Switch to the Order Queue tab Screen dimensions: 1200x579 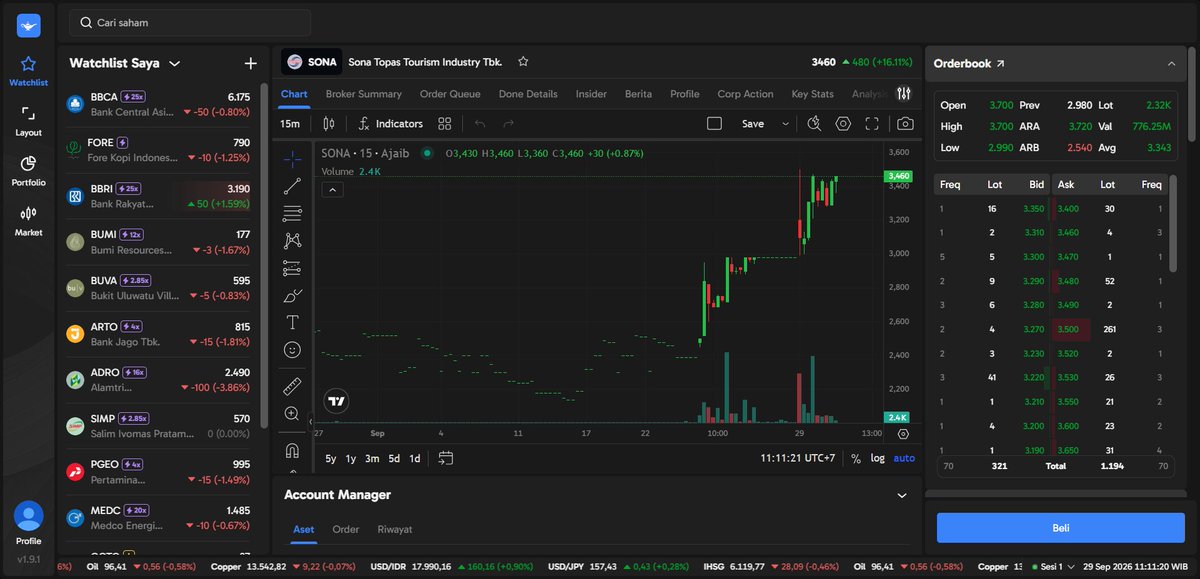450,94
